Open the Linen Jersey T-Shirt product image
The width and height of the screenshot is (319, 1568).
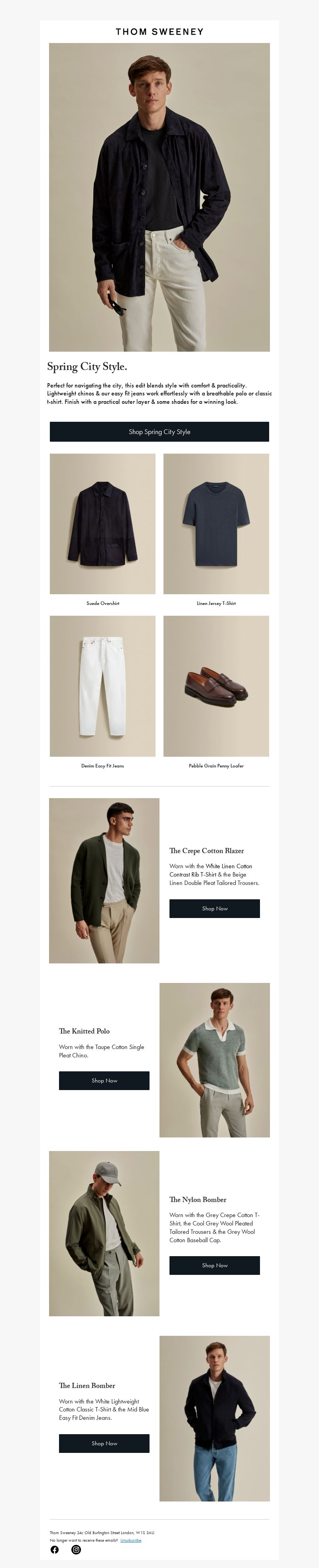[216, 523]
